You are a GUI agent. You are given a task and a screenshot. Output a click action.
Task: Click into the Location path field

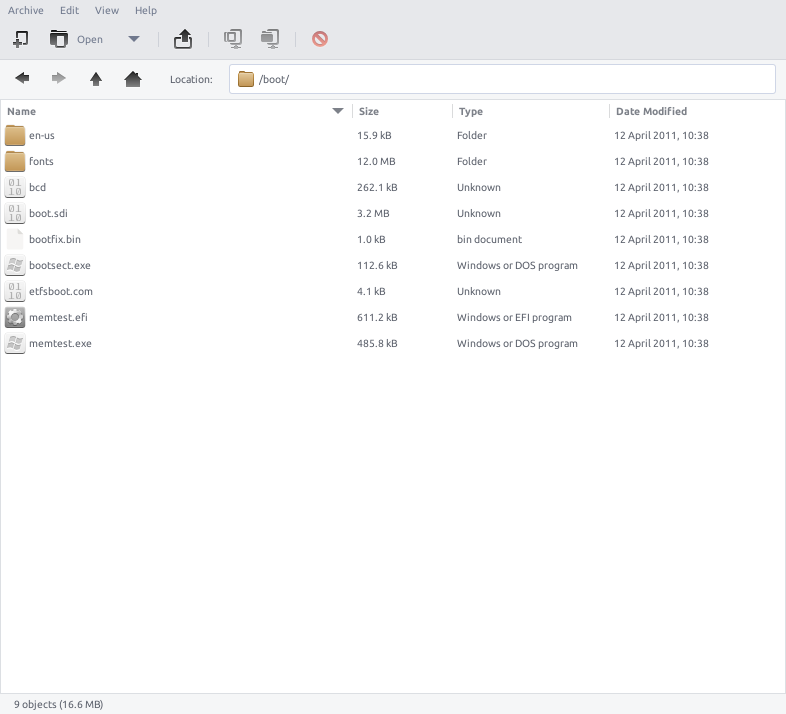(510, 79)
